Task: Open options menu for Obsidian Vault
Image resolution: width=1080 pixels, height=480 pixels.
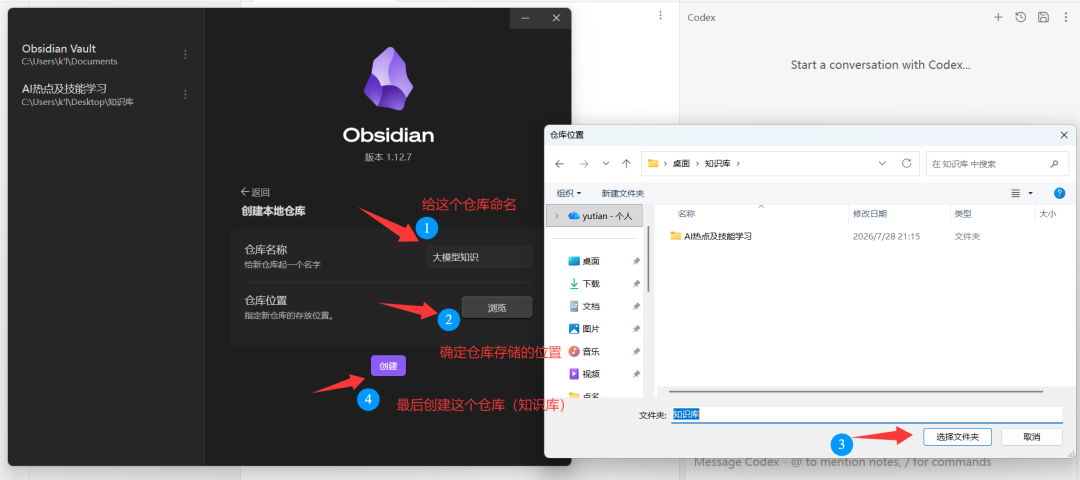Action: [x=185, y=54]
